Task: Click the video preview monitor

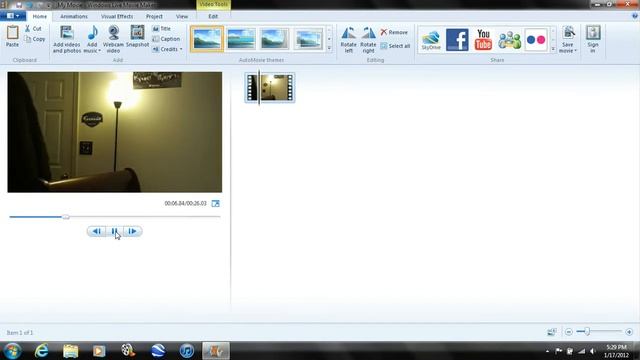Action: click(115, 132)
